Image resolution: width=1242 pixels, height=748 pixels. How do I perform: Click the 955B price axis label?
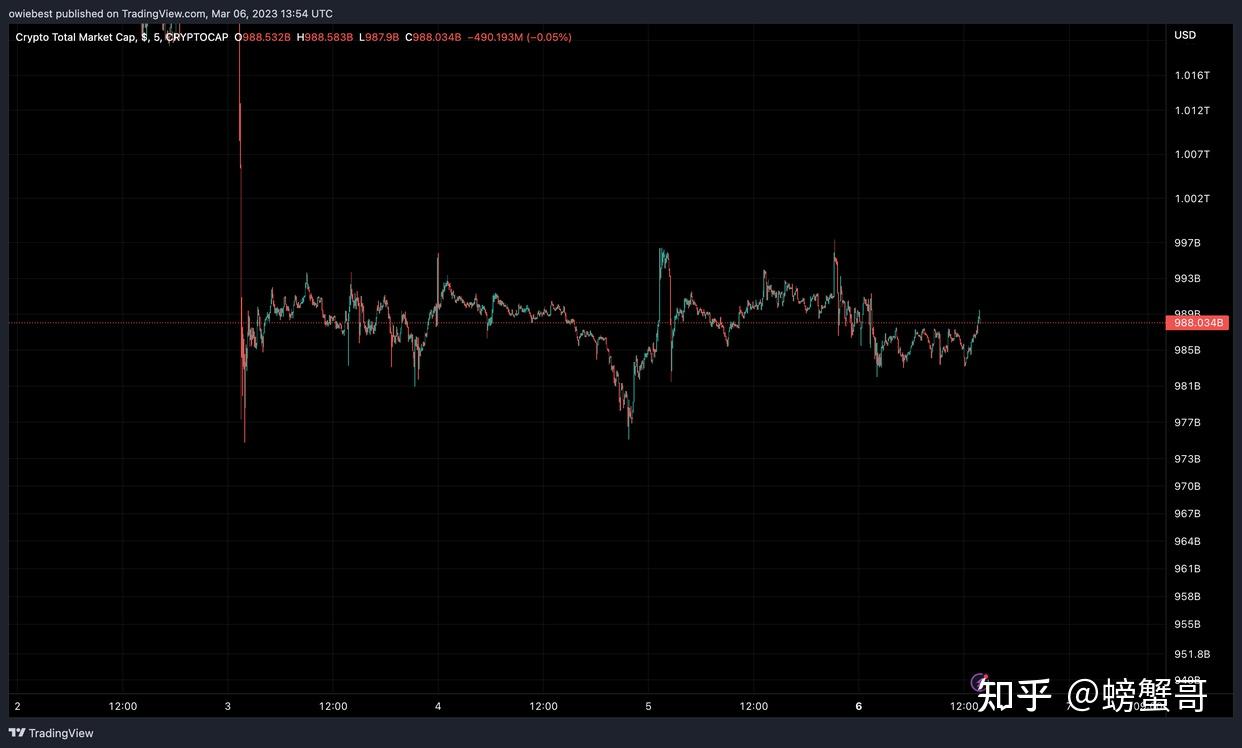[x=1187, y=624]
